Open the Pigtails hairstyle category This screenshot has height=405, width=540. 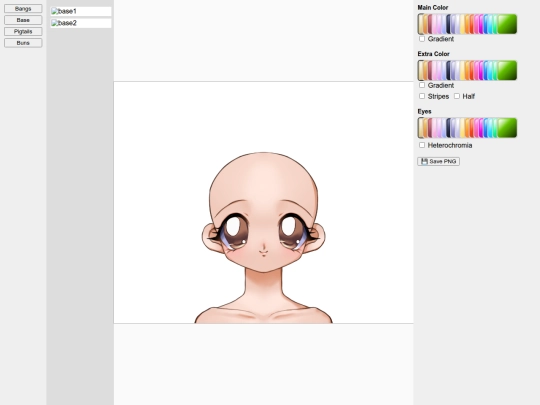click(23, 31)
